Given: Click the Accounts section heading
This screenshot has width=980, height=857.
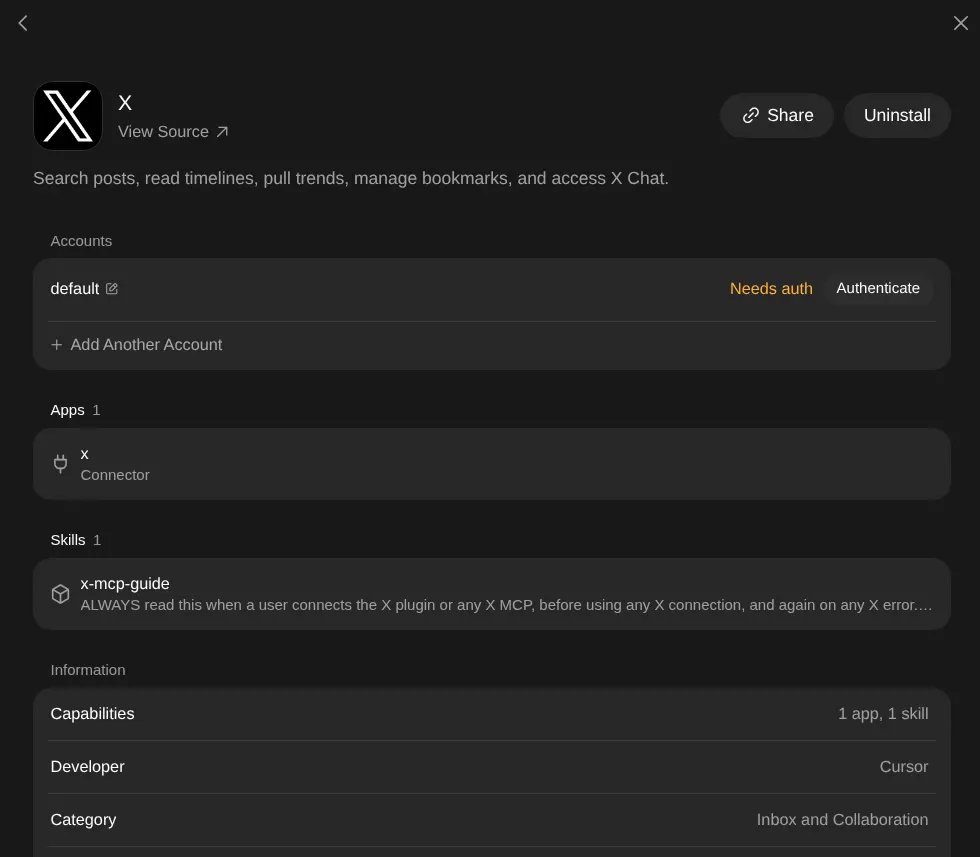Looking at the screenshot, I should 81,241.
